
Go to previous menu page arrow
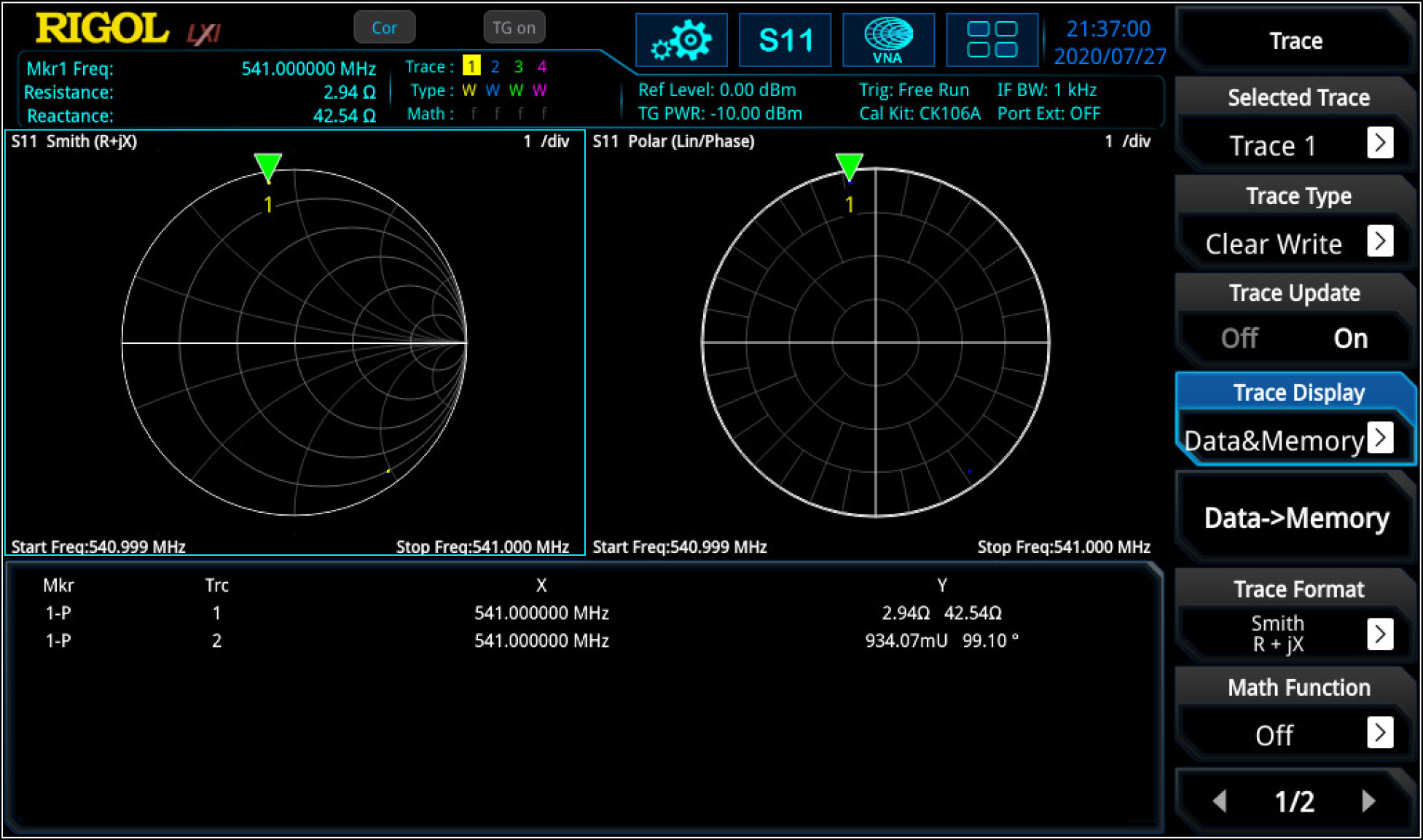(1220, 801)
